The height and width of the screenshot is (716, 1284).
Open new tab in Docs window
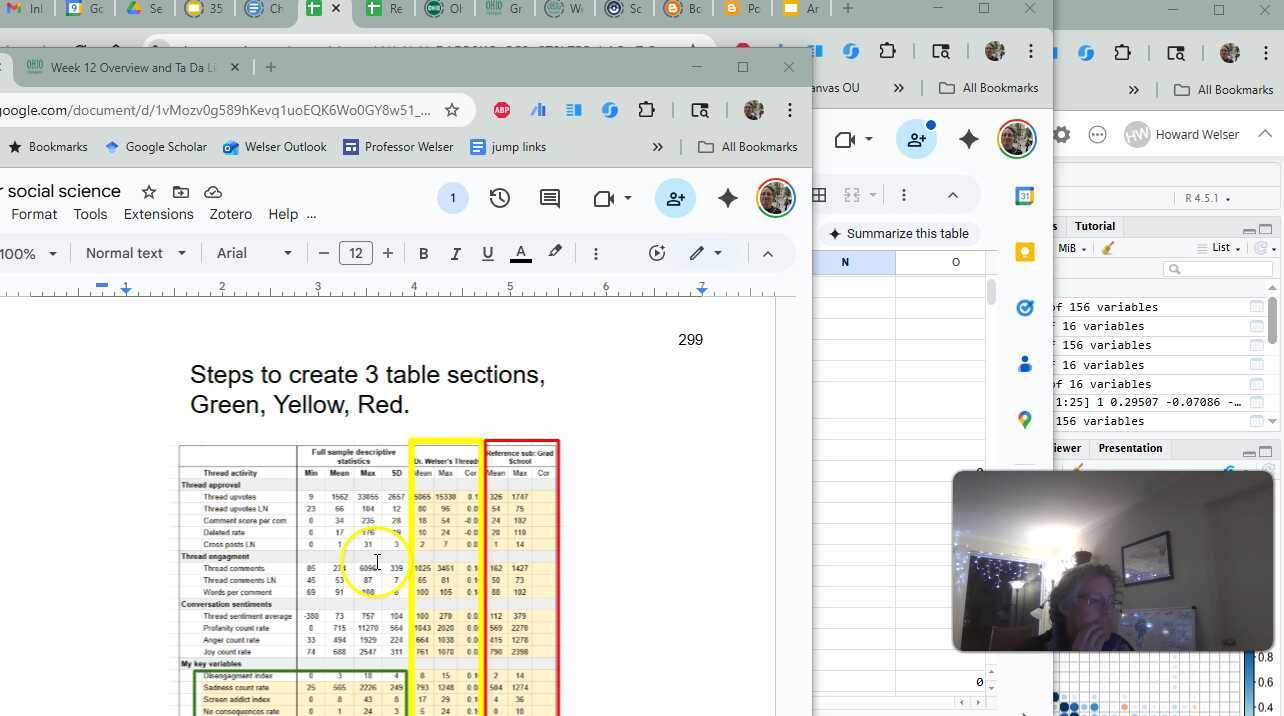[x=271, y=67]
